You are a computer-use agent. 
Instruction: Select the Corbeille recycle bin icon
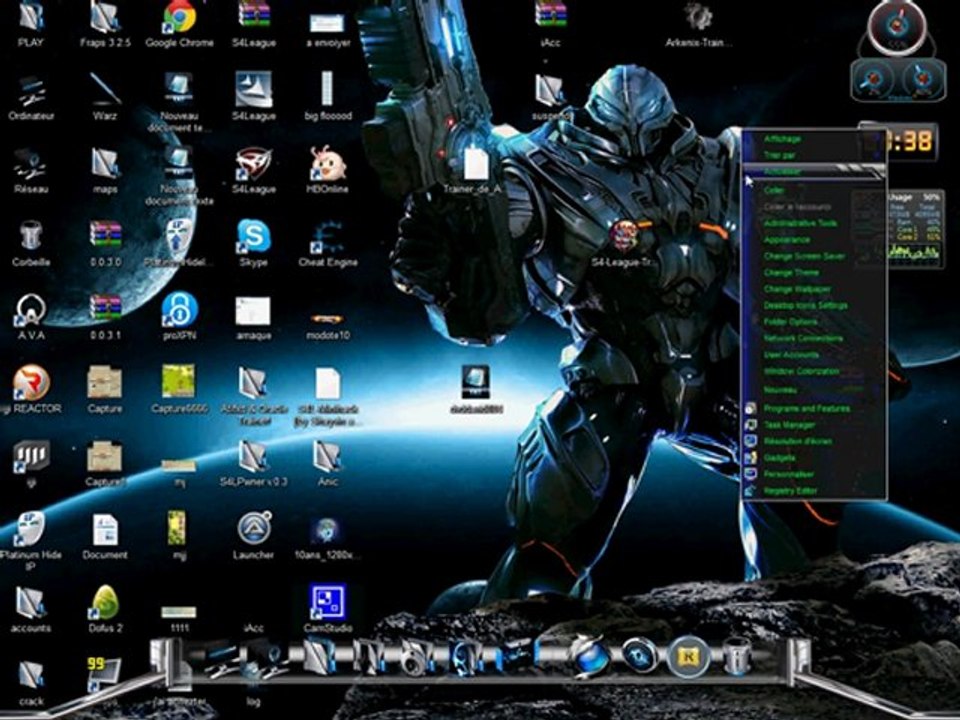point(31,243)
